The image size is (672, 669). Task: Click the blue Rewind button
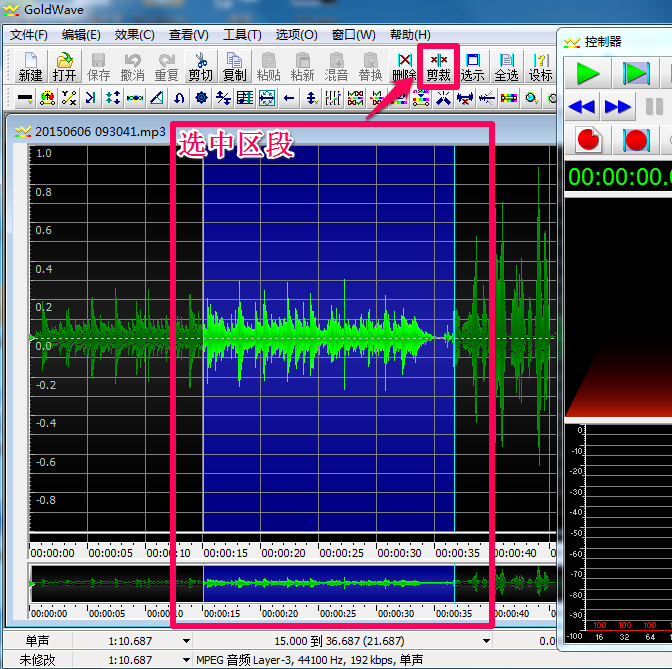[x=582, y=107]
